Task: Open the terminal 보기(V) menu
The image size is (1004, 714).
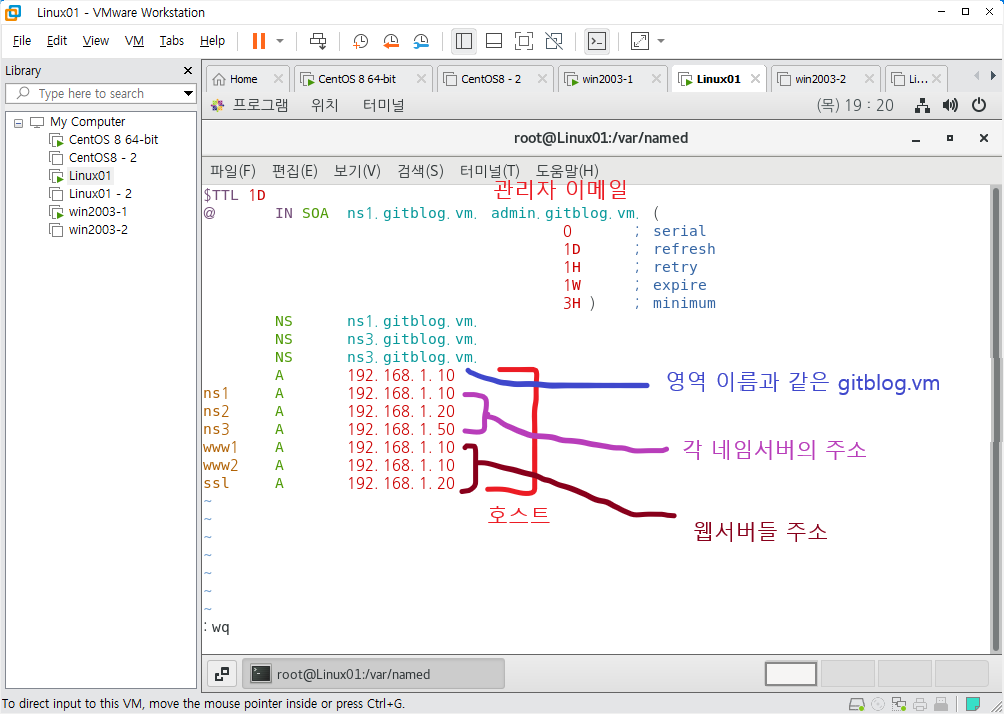Action: (357, 171)
